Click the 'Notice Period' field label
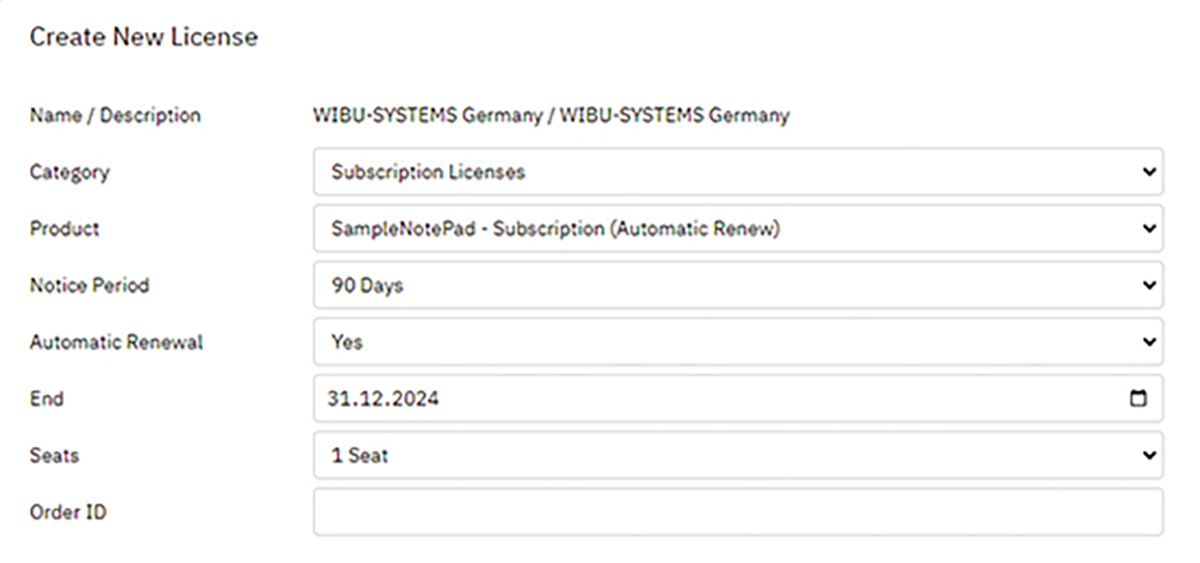1200x563 pixels. [x=89, y=285]
